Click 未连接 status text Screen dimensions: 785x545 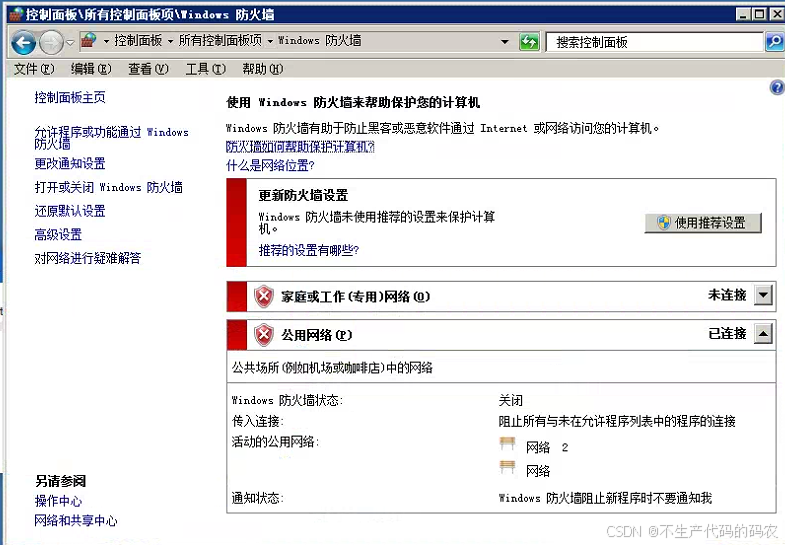727,295
